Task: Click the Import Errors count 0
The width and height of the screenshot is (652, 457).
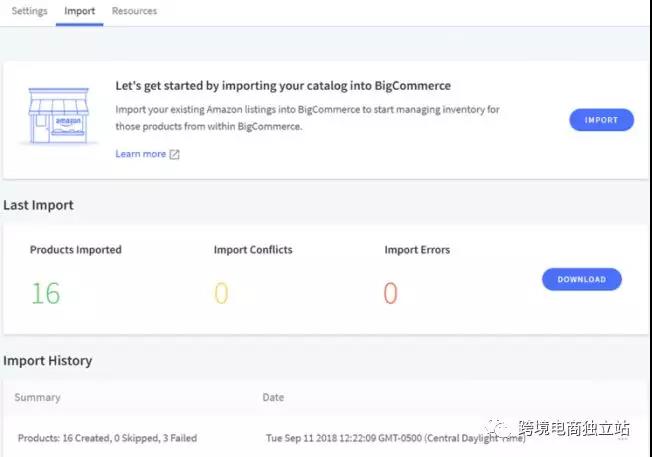Action: click(x=390, y=293)
